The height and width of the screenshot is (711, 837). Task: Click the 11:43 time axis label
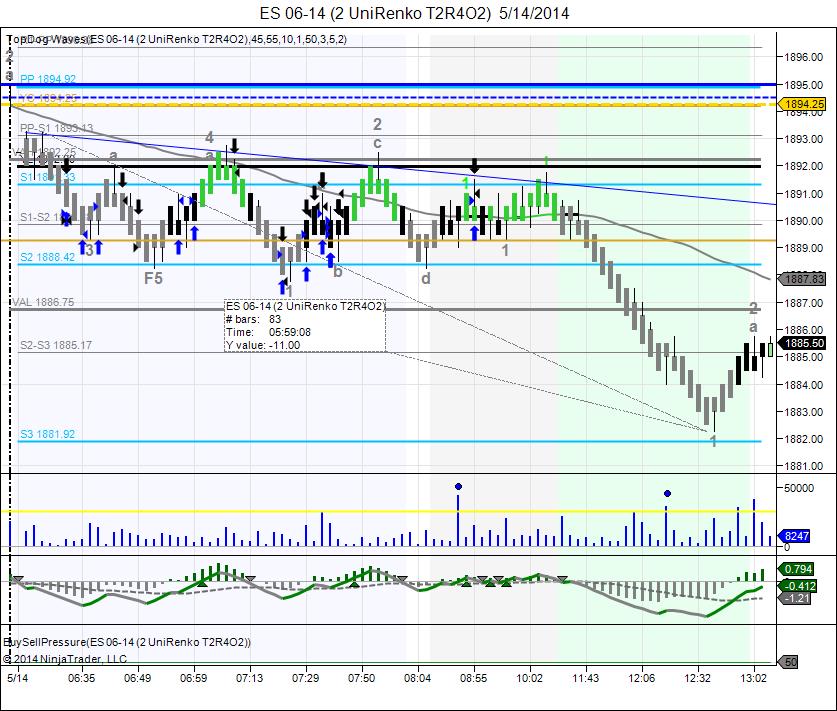click(586, 678)
